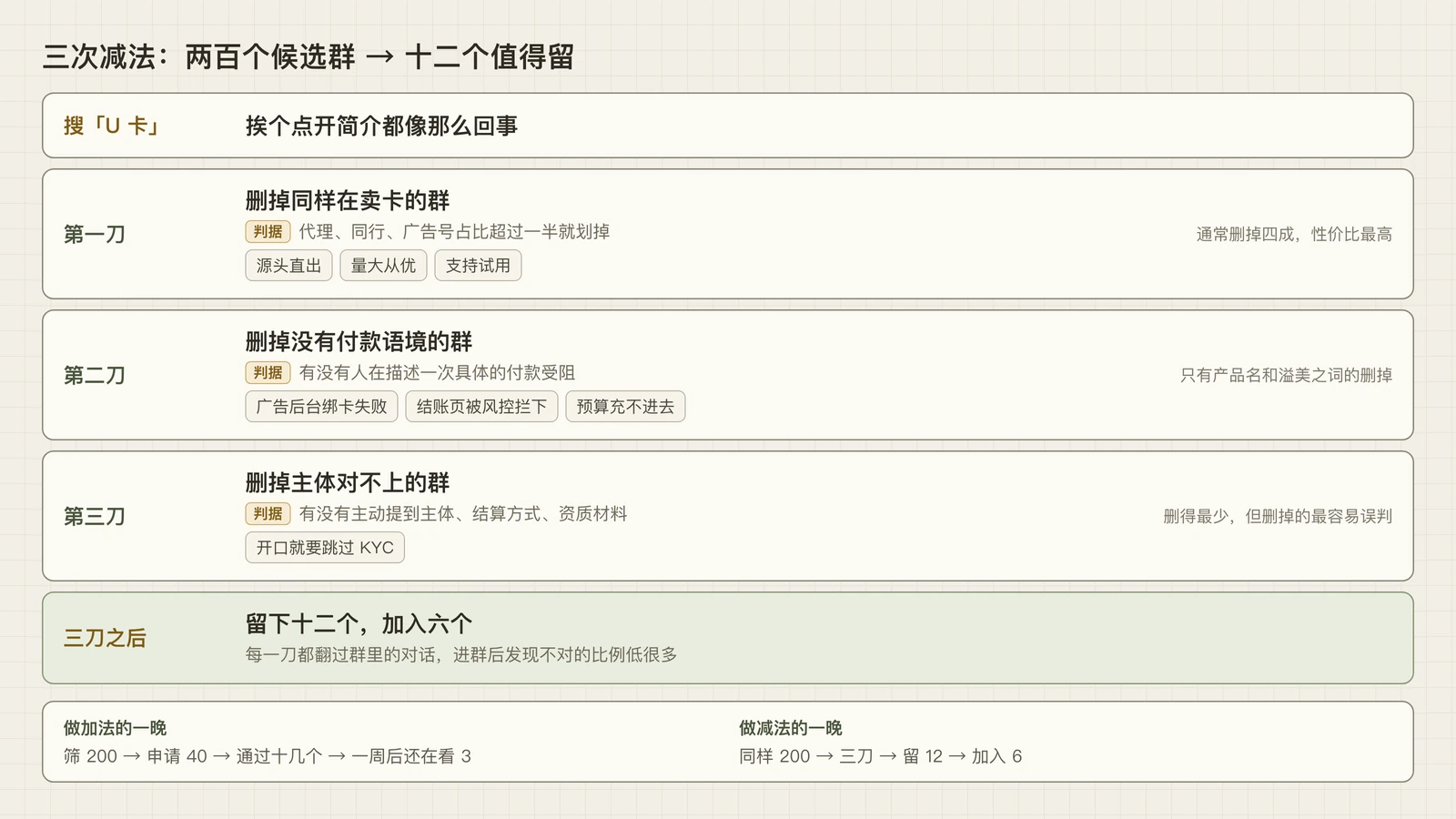Click heading 删掉没有付款语境的群
The image size is (1456, 819).
pyautogui.click(x=359, y=341)
